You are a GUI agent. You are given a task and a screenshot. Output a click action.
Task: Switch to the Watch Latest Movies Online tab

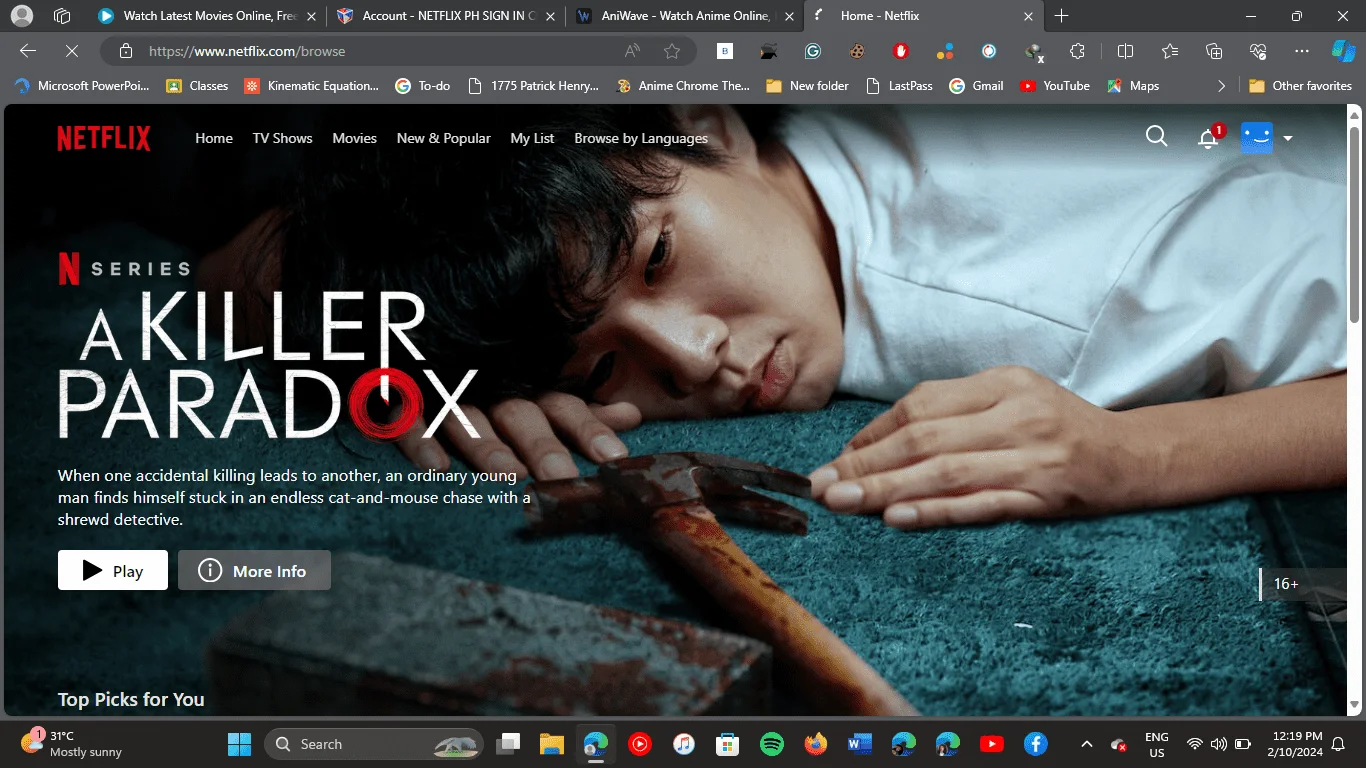tap(207, 16)
